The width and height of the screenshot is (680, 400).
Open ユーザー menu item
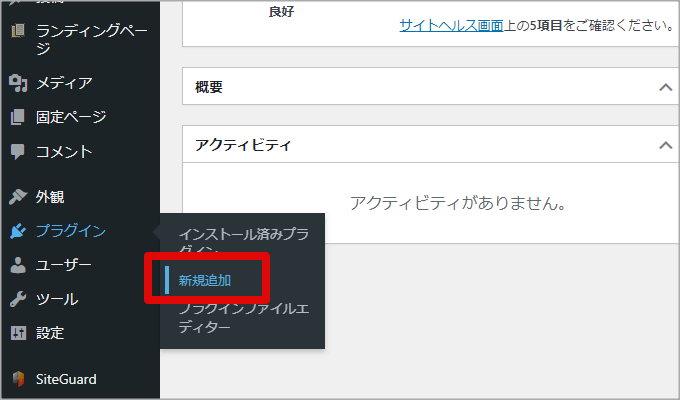(64, 265)
